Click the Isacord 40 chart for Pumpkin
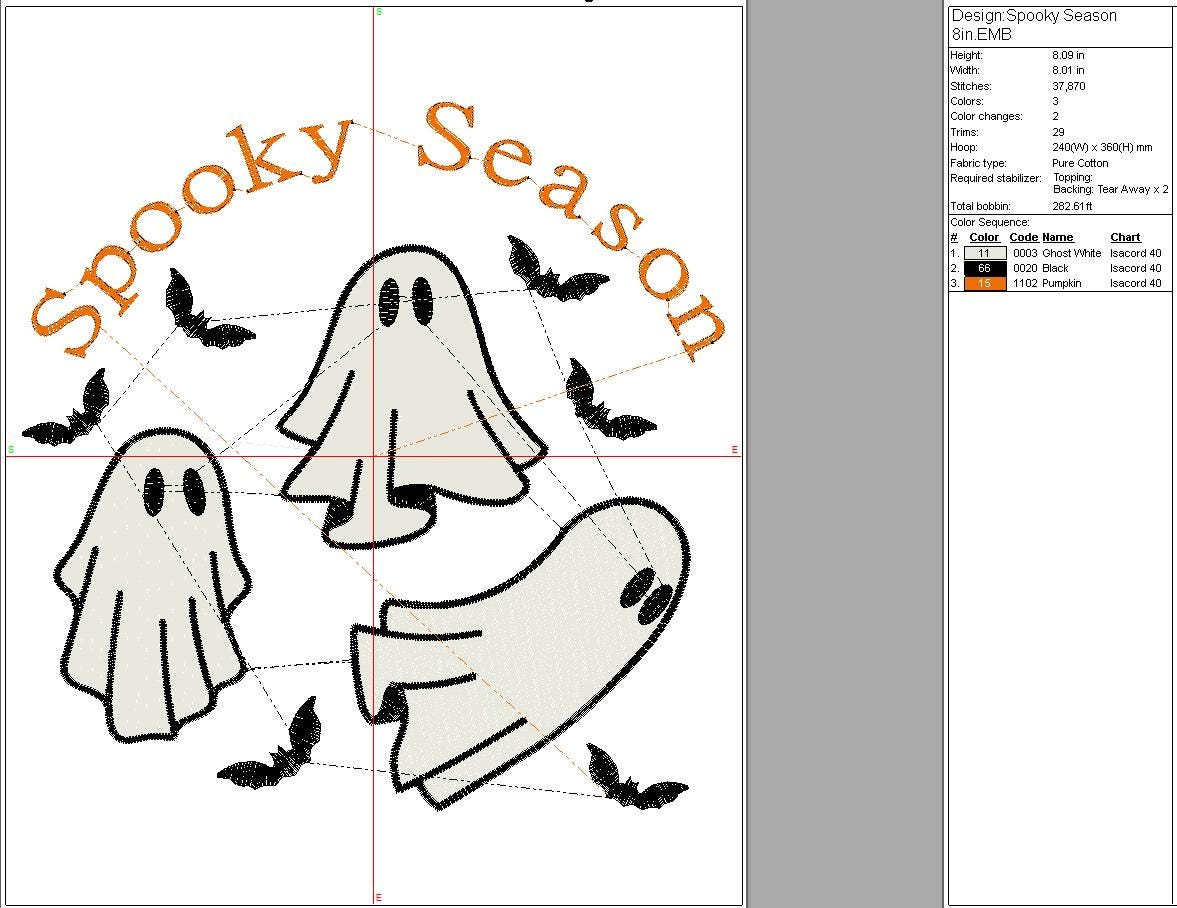This screenshot has width=1177, height=908. click(x=1135, y=283)
